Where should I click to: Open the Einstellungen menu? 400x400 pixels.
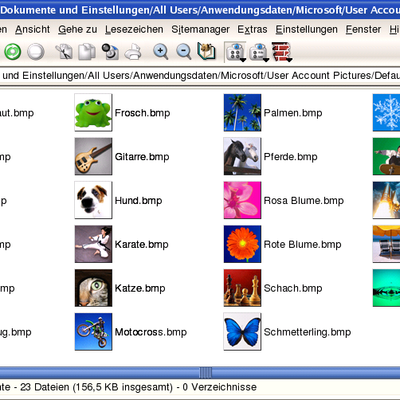click(306, 29)
